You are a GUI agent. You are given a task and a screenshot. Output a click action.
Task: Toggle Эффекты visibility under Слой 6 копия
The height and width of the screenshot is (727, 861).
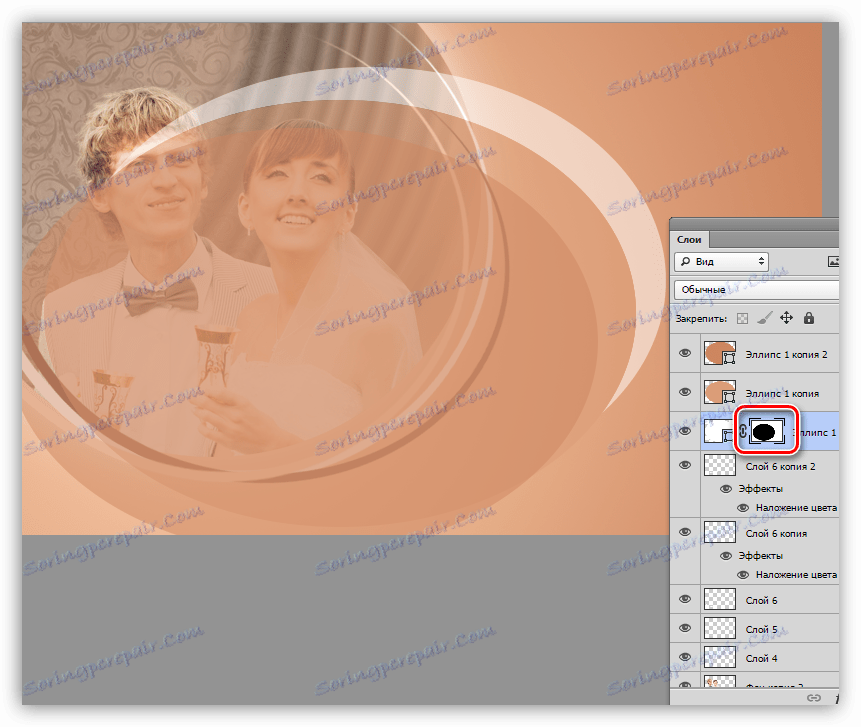[x=726, y=556]
